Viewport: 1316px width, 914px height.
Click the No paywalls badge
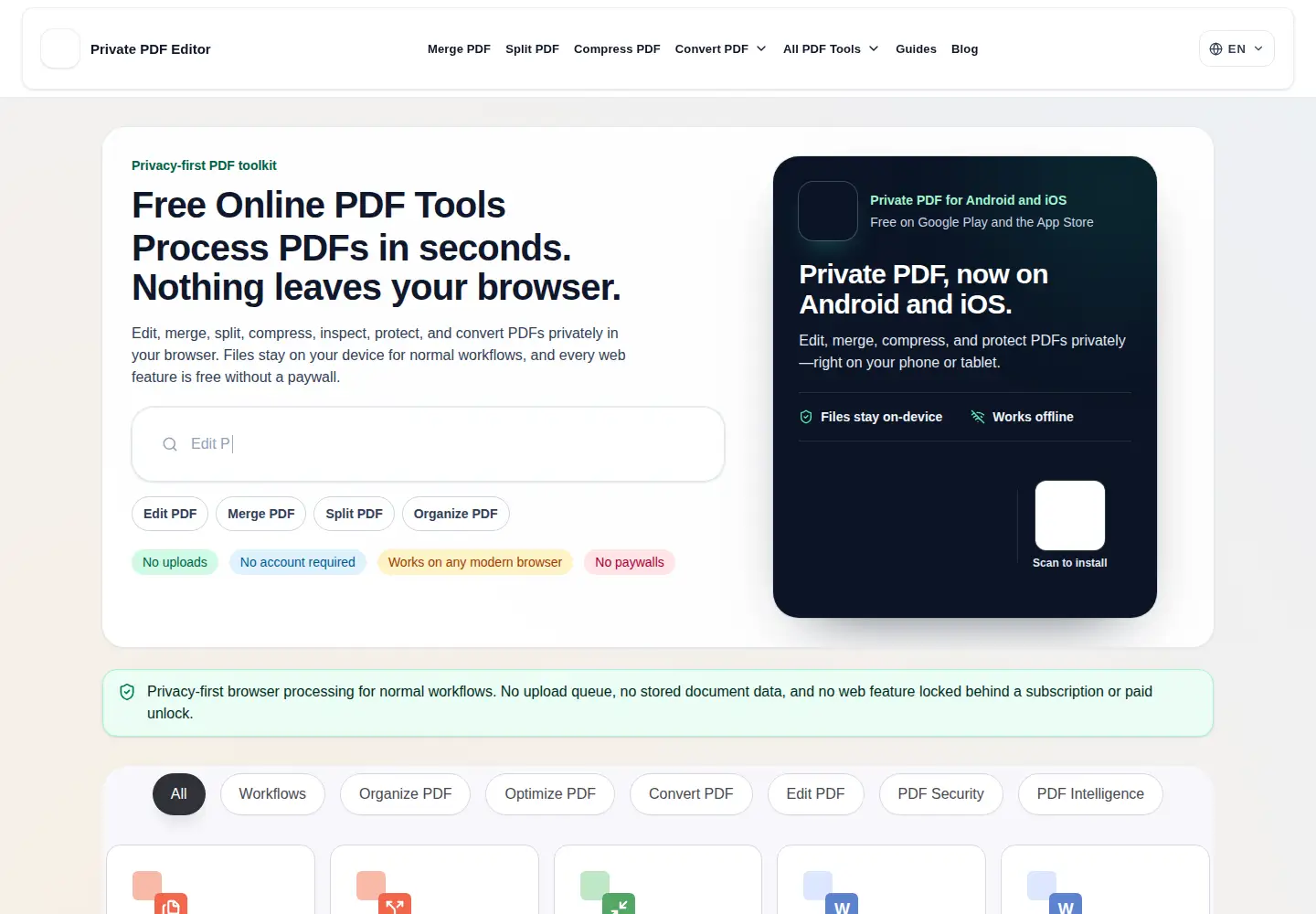[x=630, y=562]
